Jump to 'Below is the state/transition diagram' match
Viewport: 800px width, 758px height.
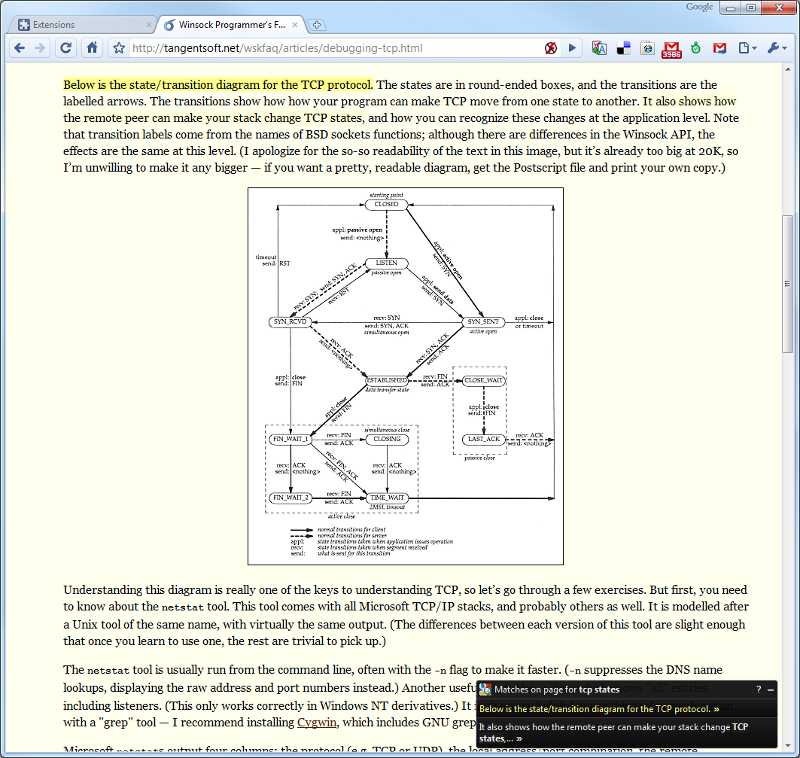(x=599, y=709)
